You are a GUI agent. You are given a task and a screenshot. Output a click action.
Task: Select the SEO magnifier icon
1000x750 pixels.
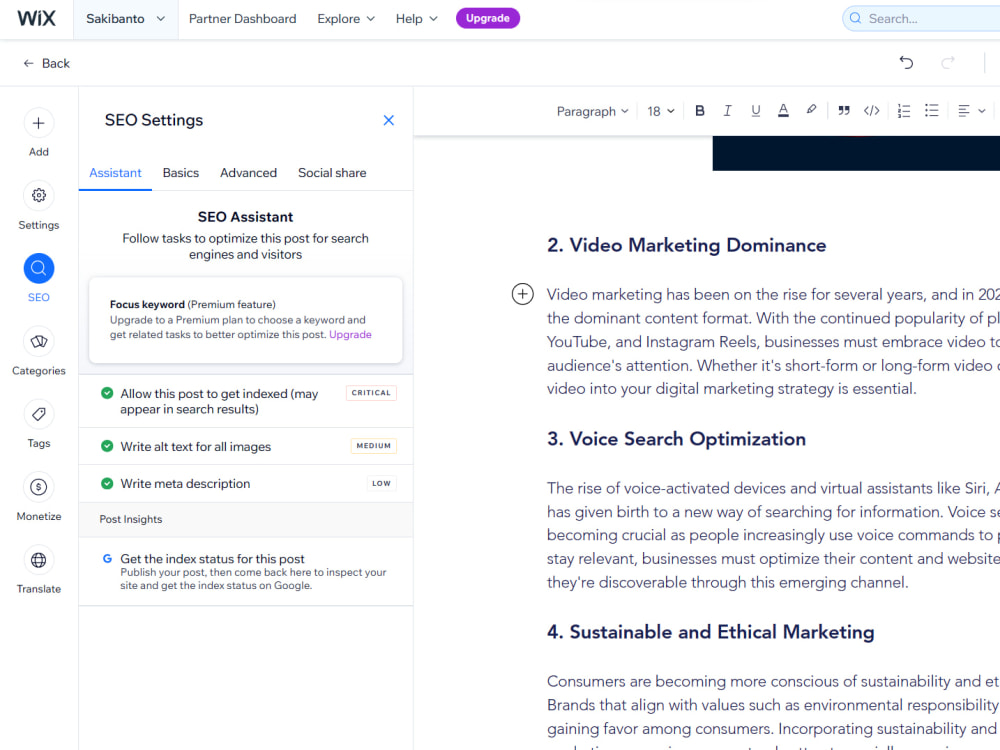[38, 268]
